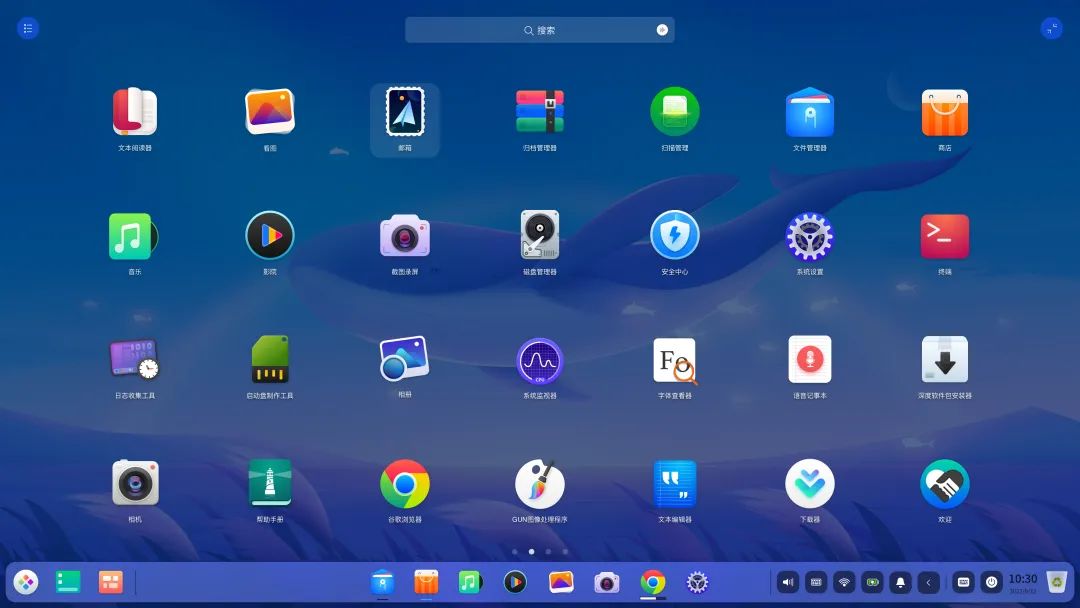1080x608 pixels.
Task: Open the 安全中心 security center
Action: (x=675, y=235)
